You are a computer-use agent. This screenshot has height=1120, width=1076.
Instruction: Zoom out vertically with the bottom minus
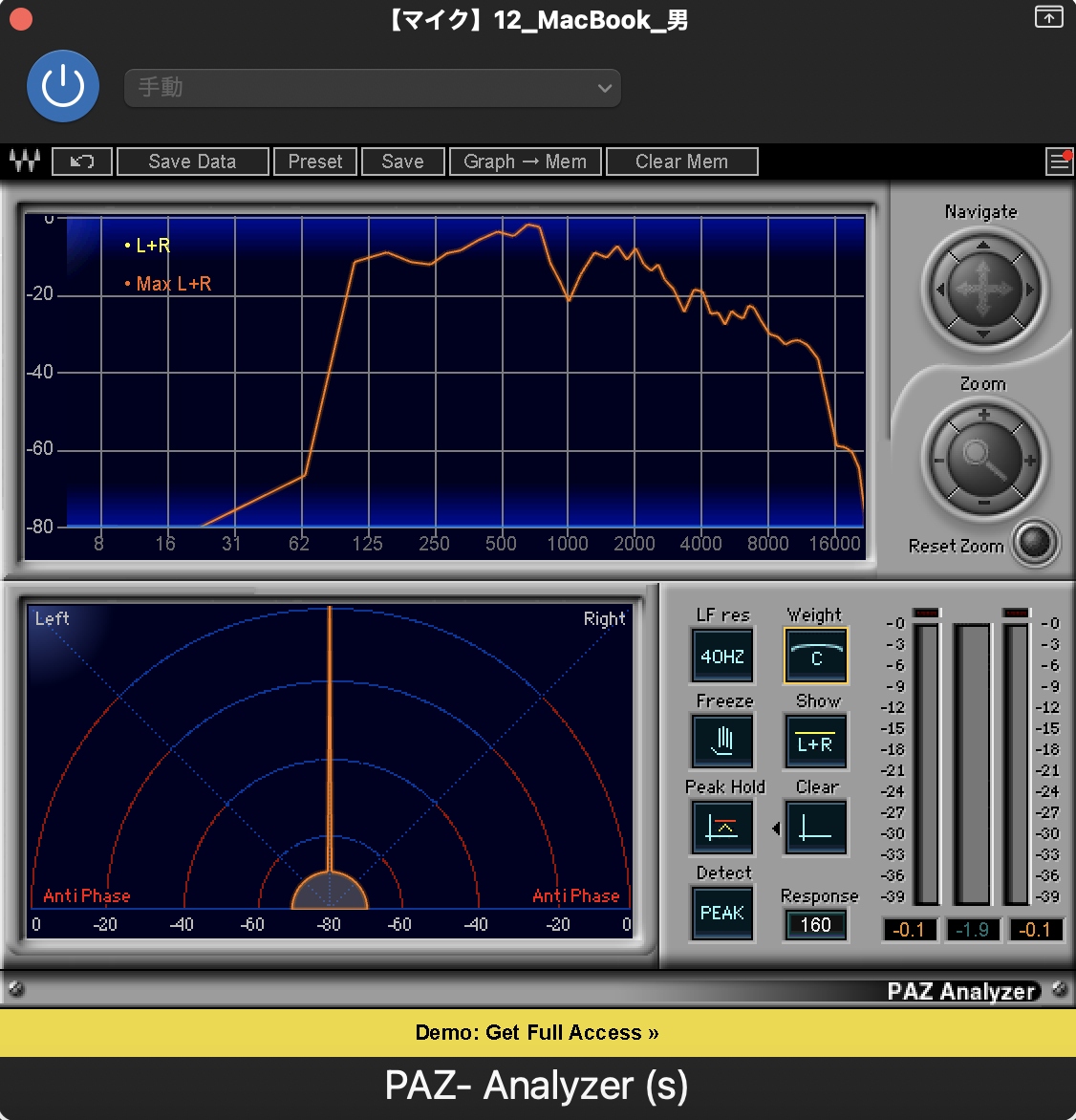tap(984, 504)
